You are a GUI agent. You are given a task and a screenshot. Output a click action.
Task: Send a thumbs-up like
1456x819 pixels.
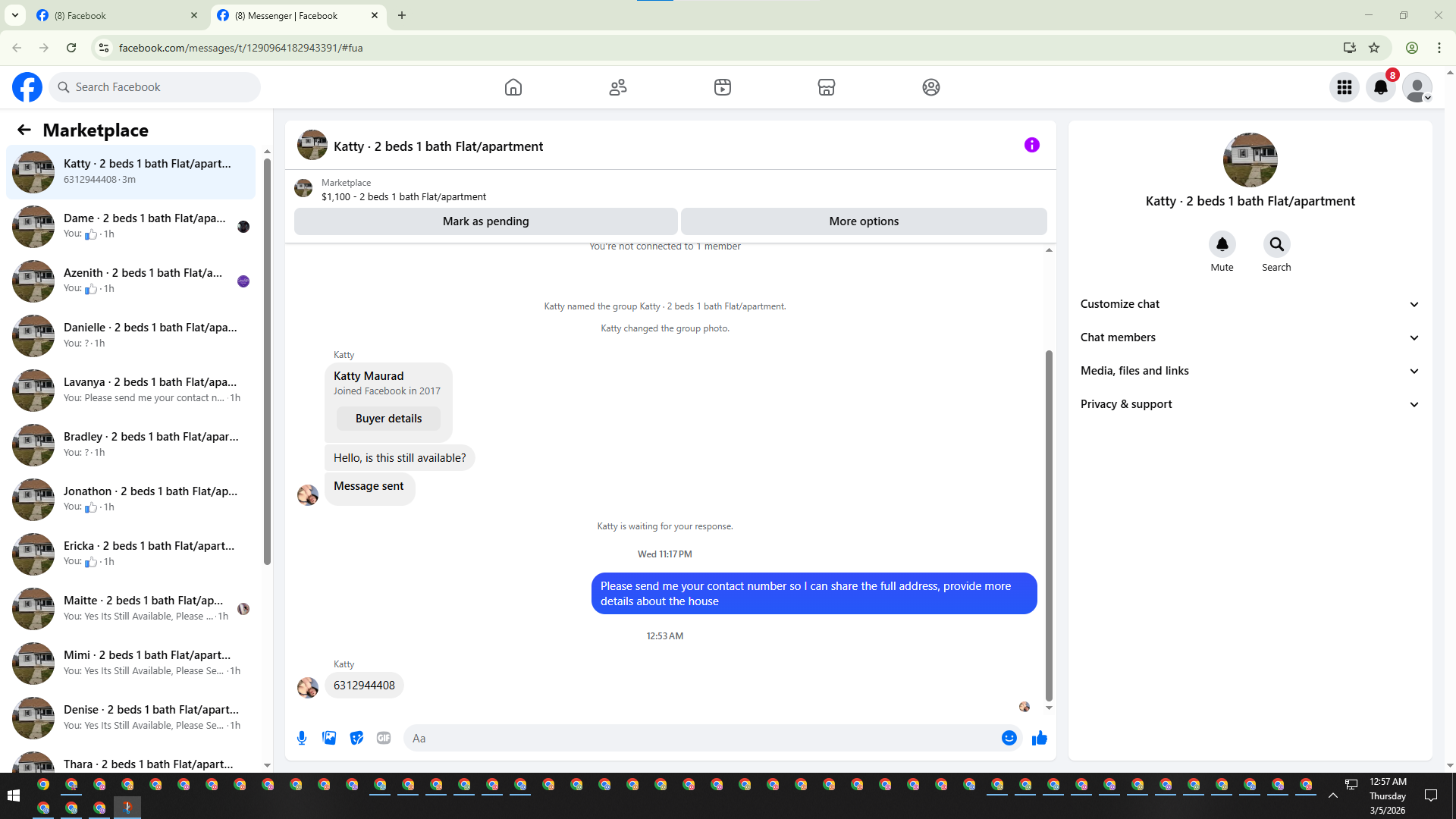coord(1040,738)
